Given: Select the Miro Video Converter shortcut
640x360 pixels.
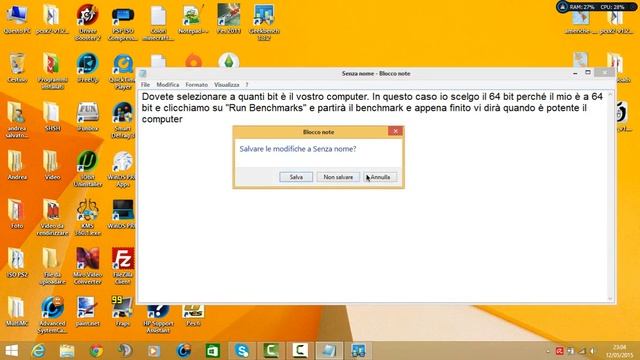Looking at the screenshot, I should (x=87, y=266).
